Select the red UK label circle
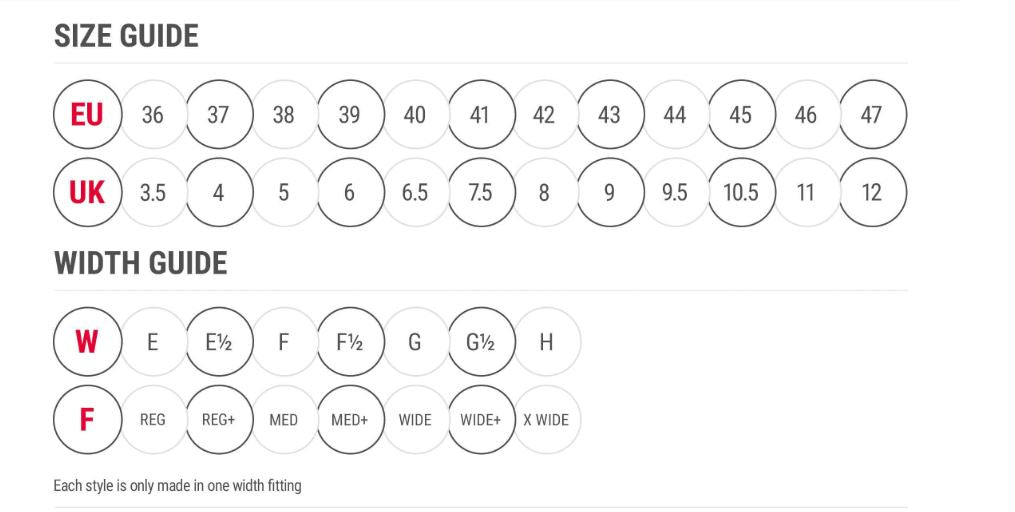The height and width of the screenshot is (512, 1015). click(x=87, y=192)
